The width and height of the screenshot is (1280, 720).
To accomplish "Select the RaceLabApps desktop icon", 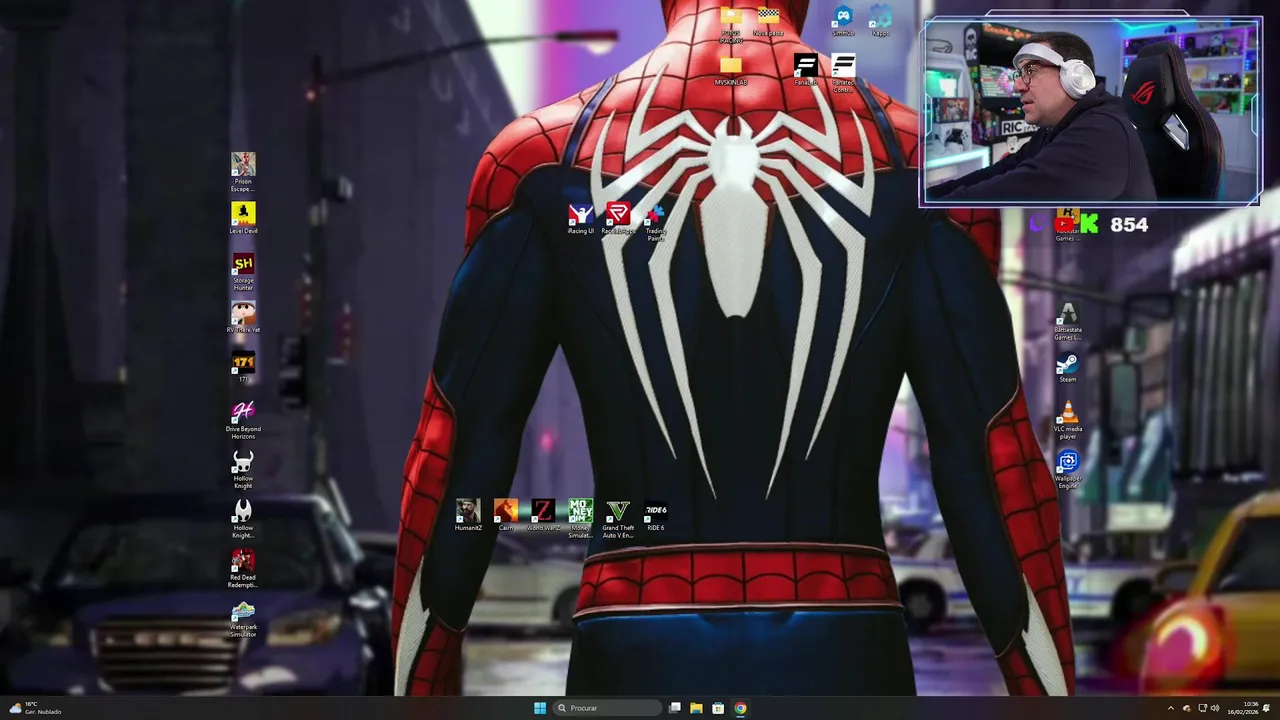I will pyautogui.click(x=618, y=220).
